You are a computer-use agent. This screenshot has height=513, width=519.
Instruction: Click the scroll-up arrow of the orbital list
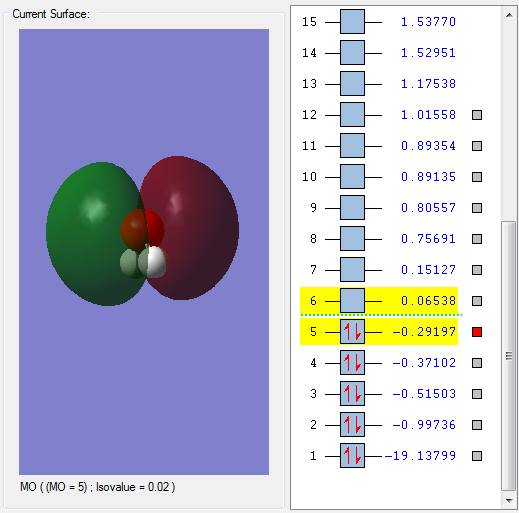click(509, 15)
